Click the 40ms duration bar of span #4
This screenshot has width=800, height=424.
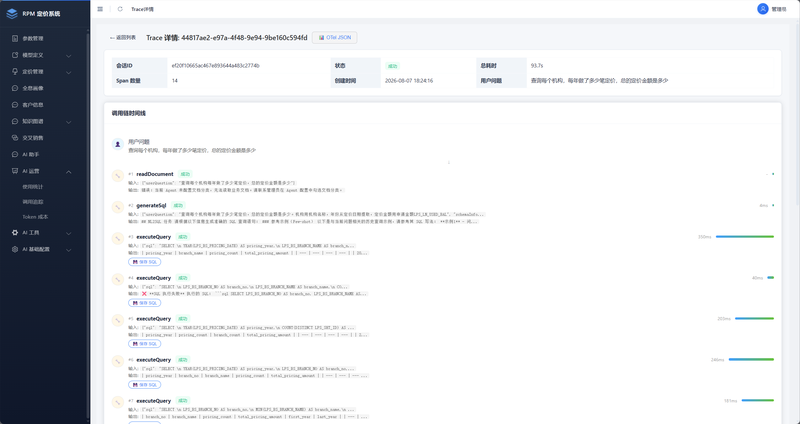click(x=771, y=278)
